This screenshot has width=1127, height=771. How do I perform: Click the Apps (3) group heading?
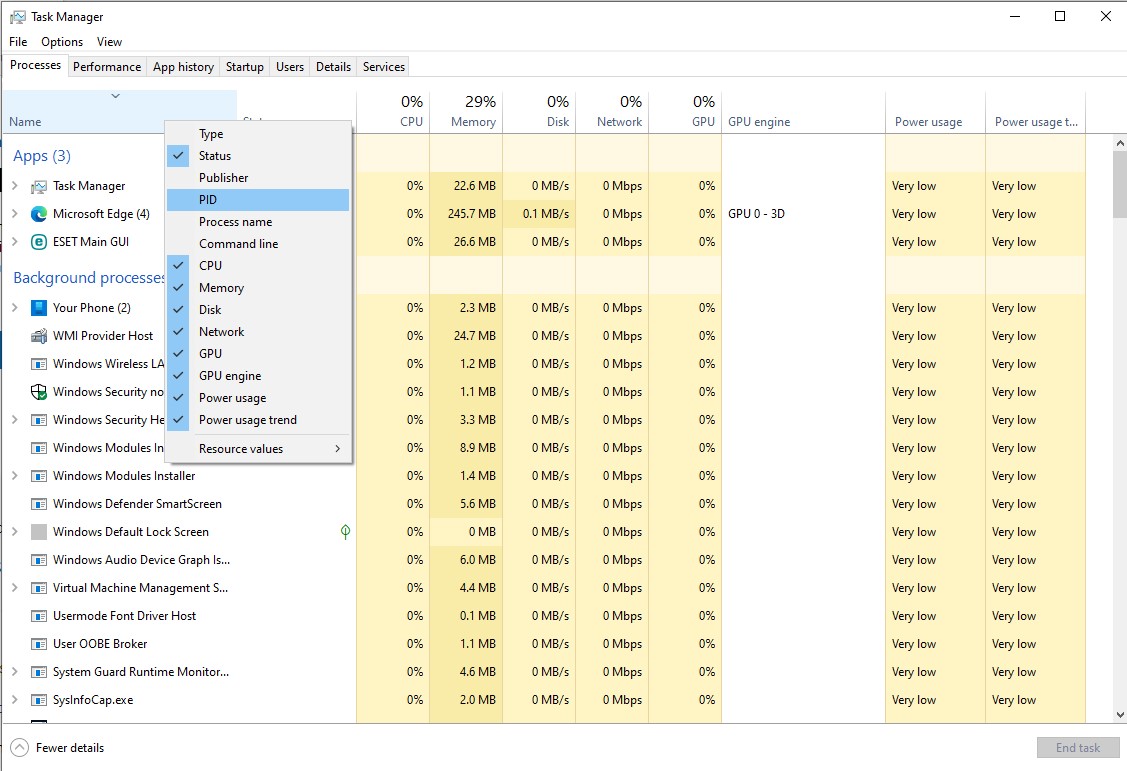pos(42,156)
